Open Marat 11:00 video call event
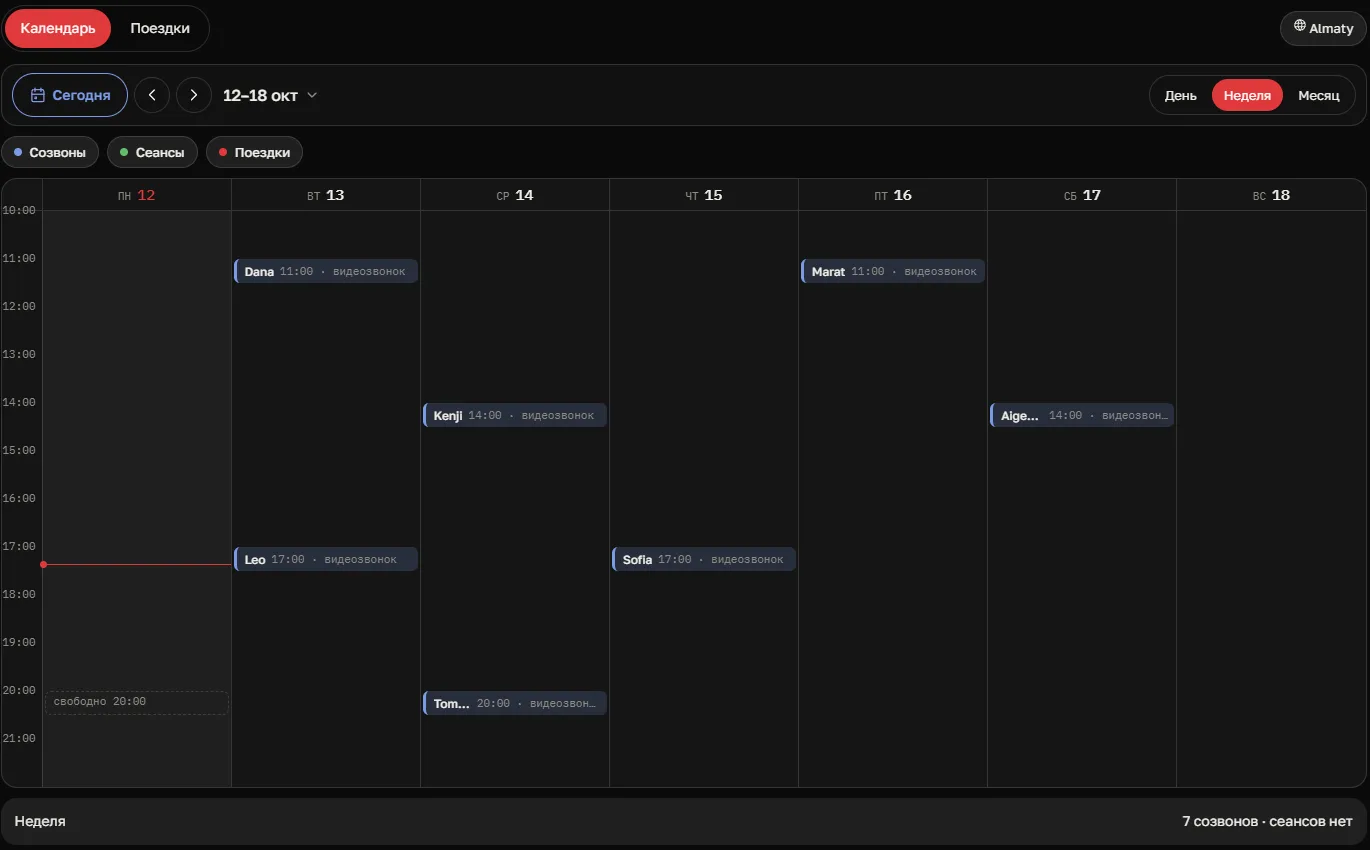This screenshot has height=850, width=1370. coord(893,271)
